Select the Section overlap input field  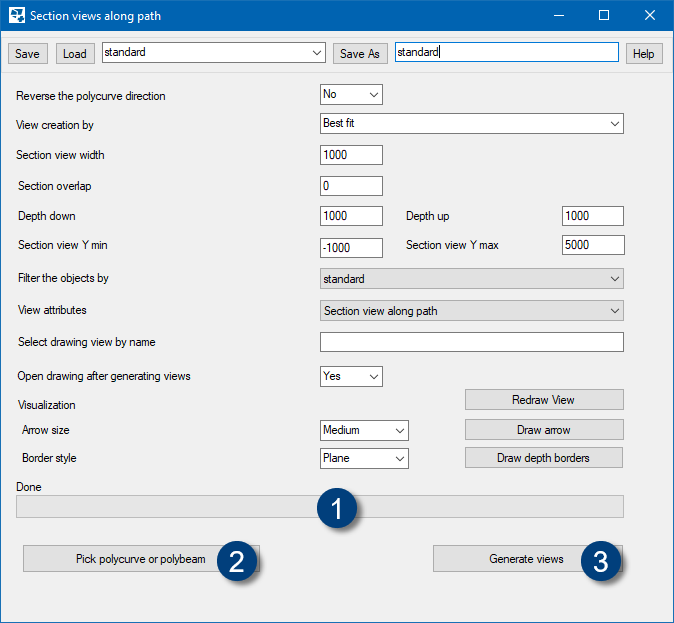point(351,186)
